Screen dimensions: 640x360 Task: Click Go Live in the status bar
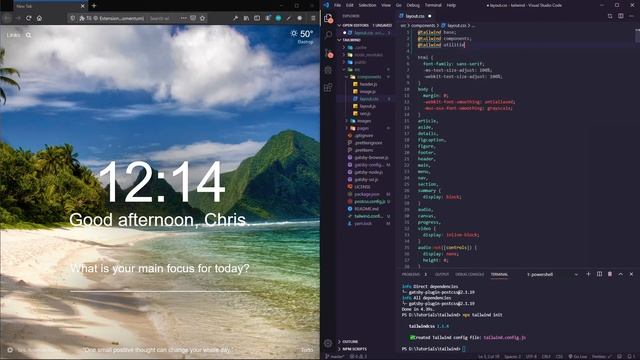[x=578, y=356]
